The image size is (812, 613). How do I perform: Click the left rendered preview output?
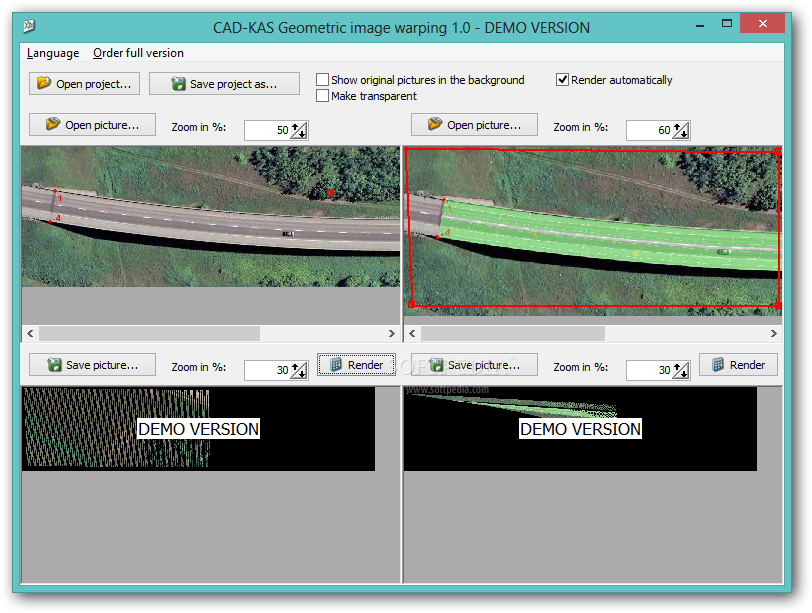[x=198, y=429]
